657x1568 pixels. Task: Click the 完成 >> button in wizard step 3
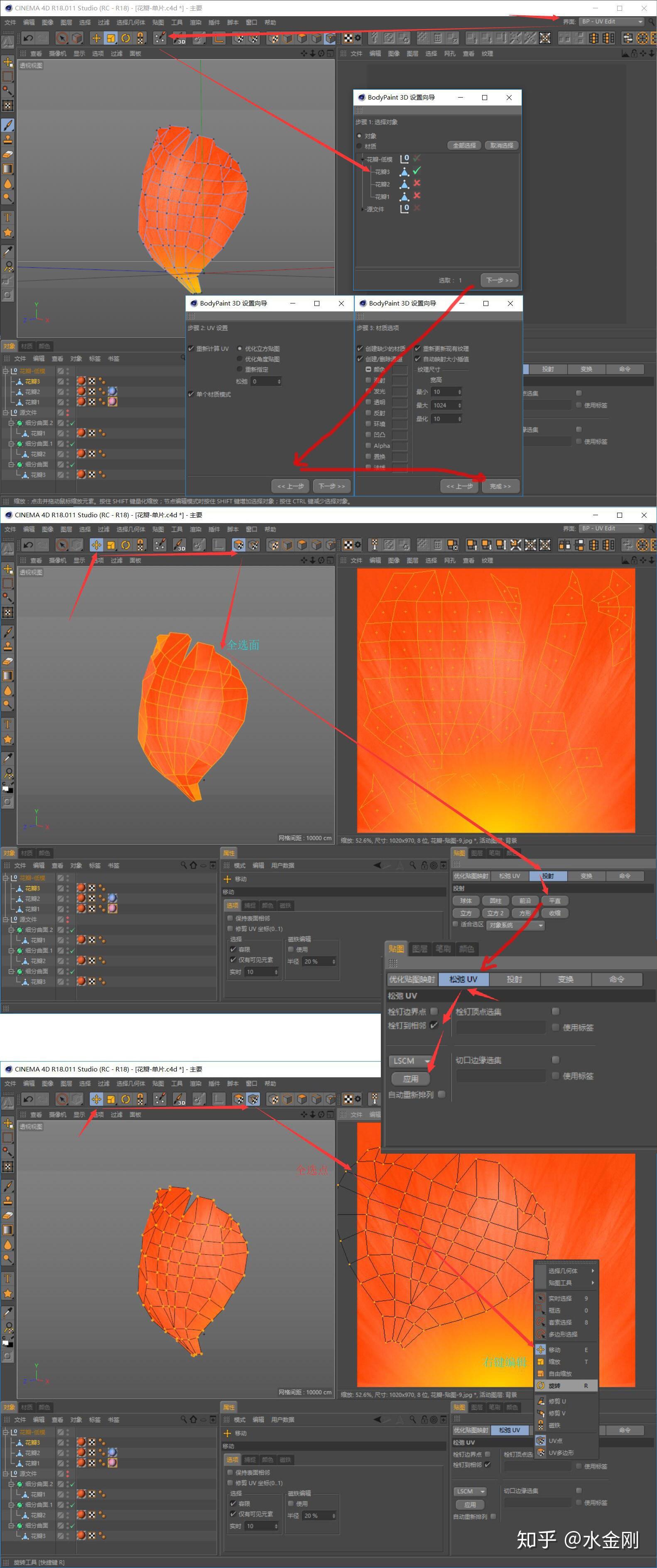point(500,486)
